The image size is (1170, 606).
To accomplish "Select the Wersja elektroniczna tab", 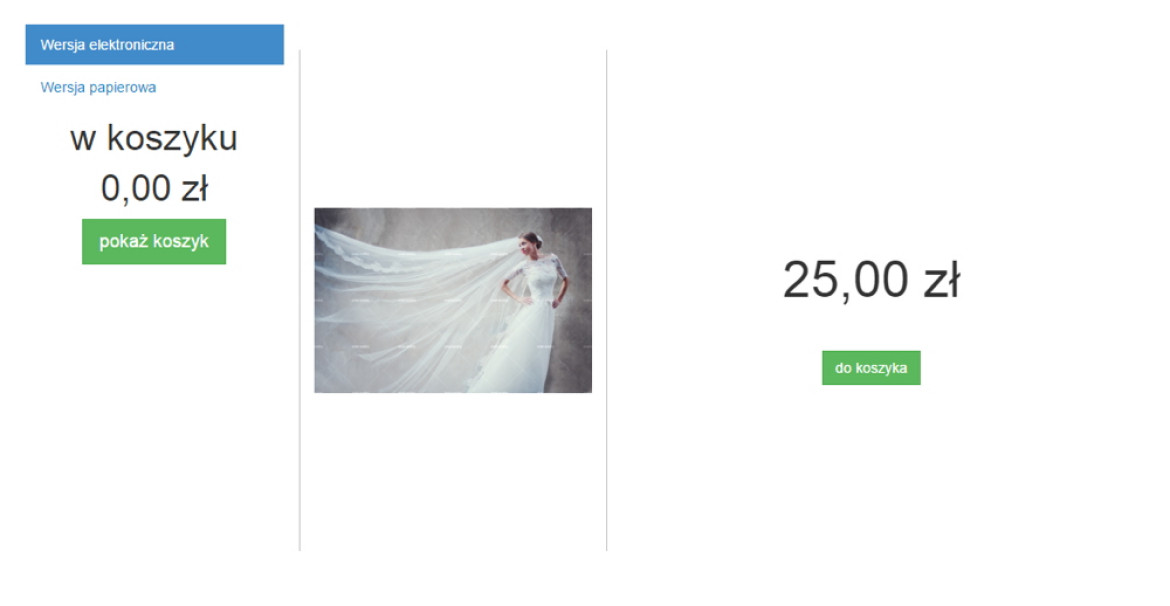I will click(x=154, y=45).
